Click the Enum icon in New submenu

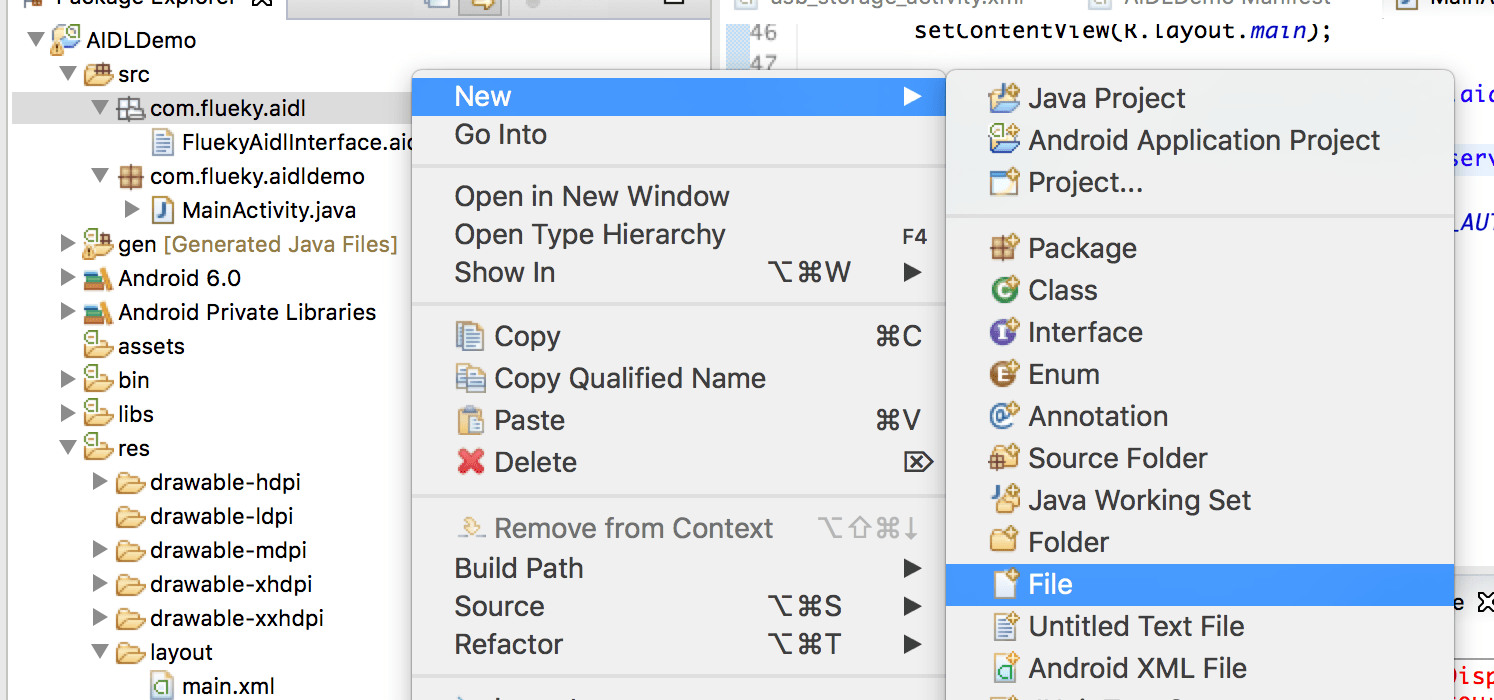point(1004,374)
